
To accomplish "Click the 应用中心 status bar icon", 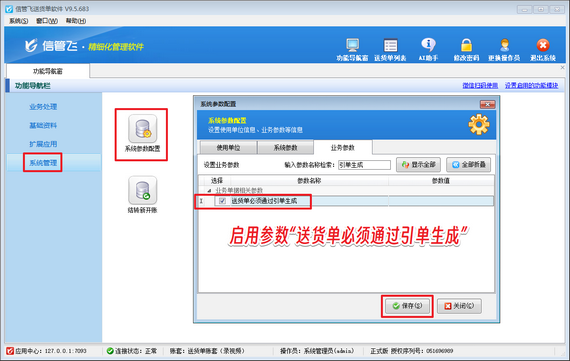I will coord(10,351).
